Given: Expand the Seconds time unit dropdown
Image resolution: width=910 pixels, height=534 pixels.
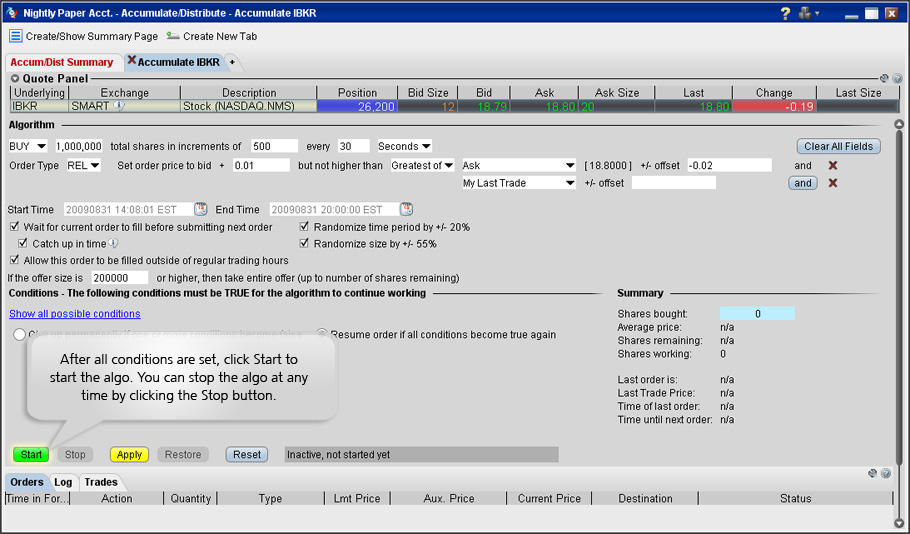Looking at the screenshot, I should (x=405, y=146).
